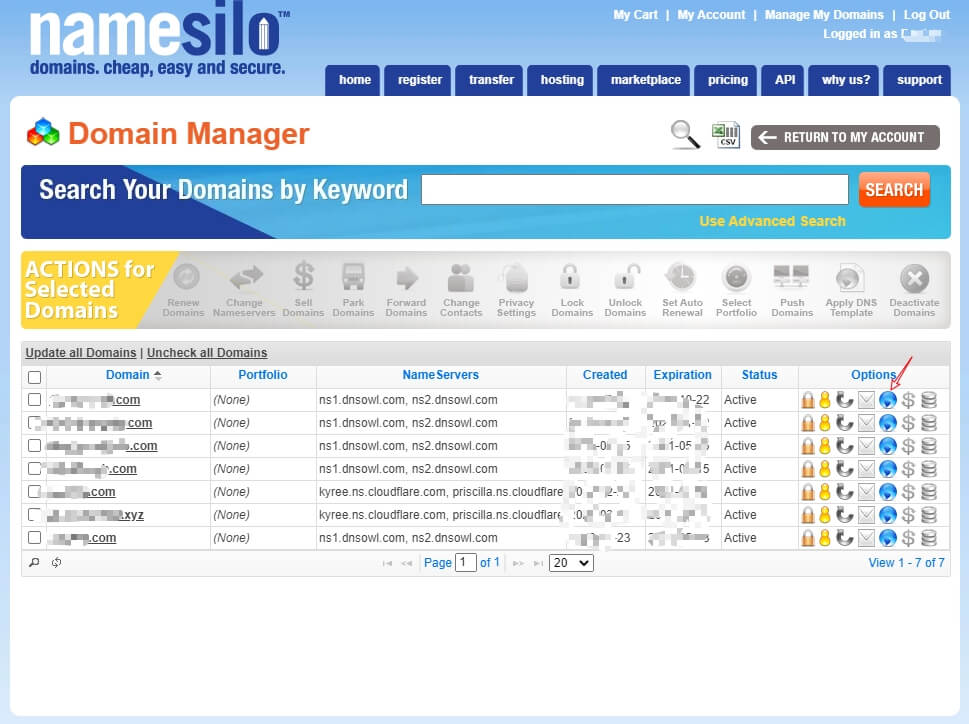Open the home navigation tab
Image resolution: width=969 pixels, height=724 pixels.
click(x=355, y=80)
